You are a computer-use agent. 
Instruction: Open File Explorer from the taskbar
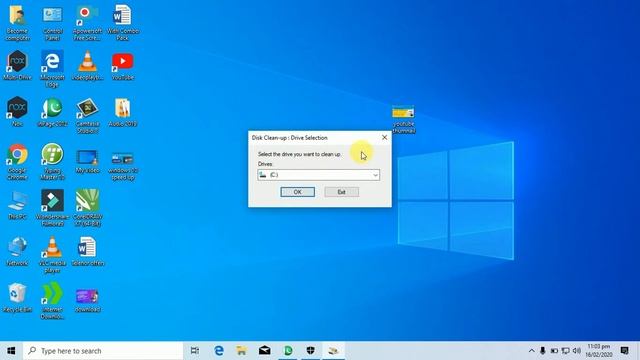(242, 351)
